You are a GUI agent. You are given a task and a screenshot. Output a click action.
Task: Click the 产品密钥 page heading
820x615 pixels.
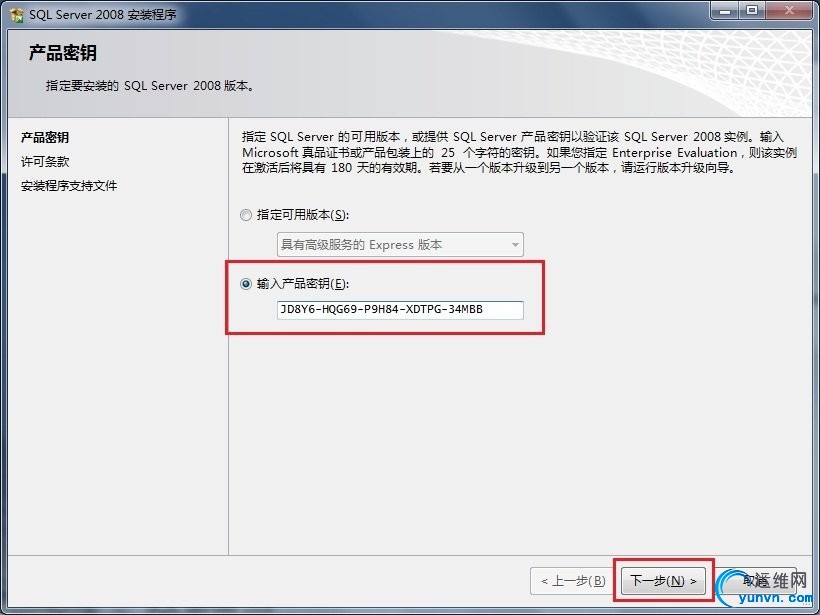[62, 53]
